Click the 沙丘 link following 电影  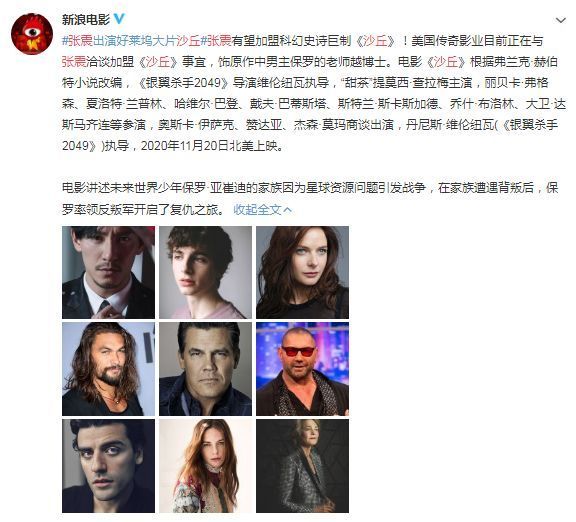(446, 61)
